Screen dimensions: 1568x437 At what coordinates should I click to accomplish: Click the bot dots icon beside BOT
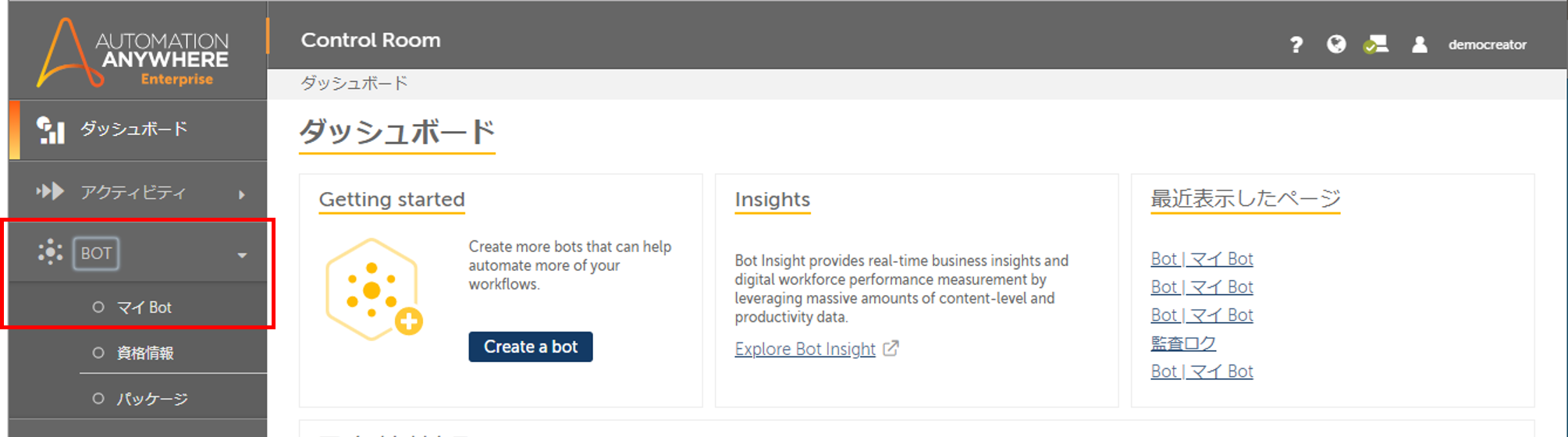tap(50, 252)
